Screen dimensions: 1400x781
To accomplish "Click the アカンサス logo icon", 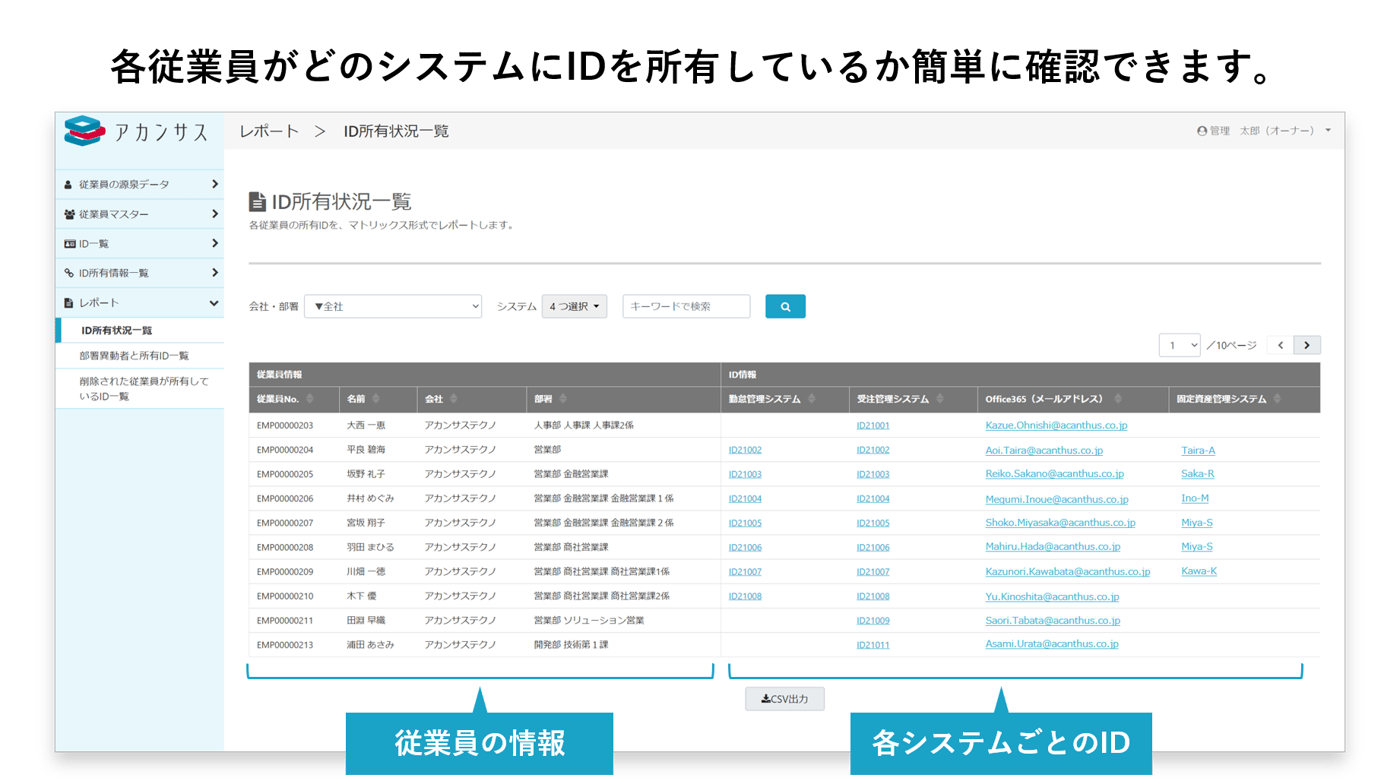I will [84, 131].
